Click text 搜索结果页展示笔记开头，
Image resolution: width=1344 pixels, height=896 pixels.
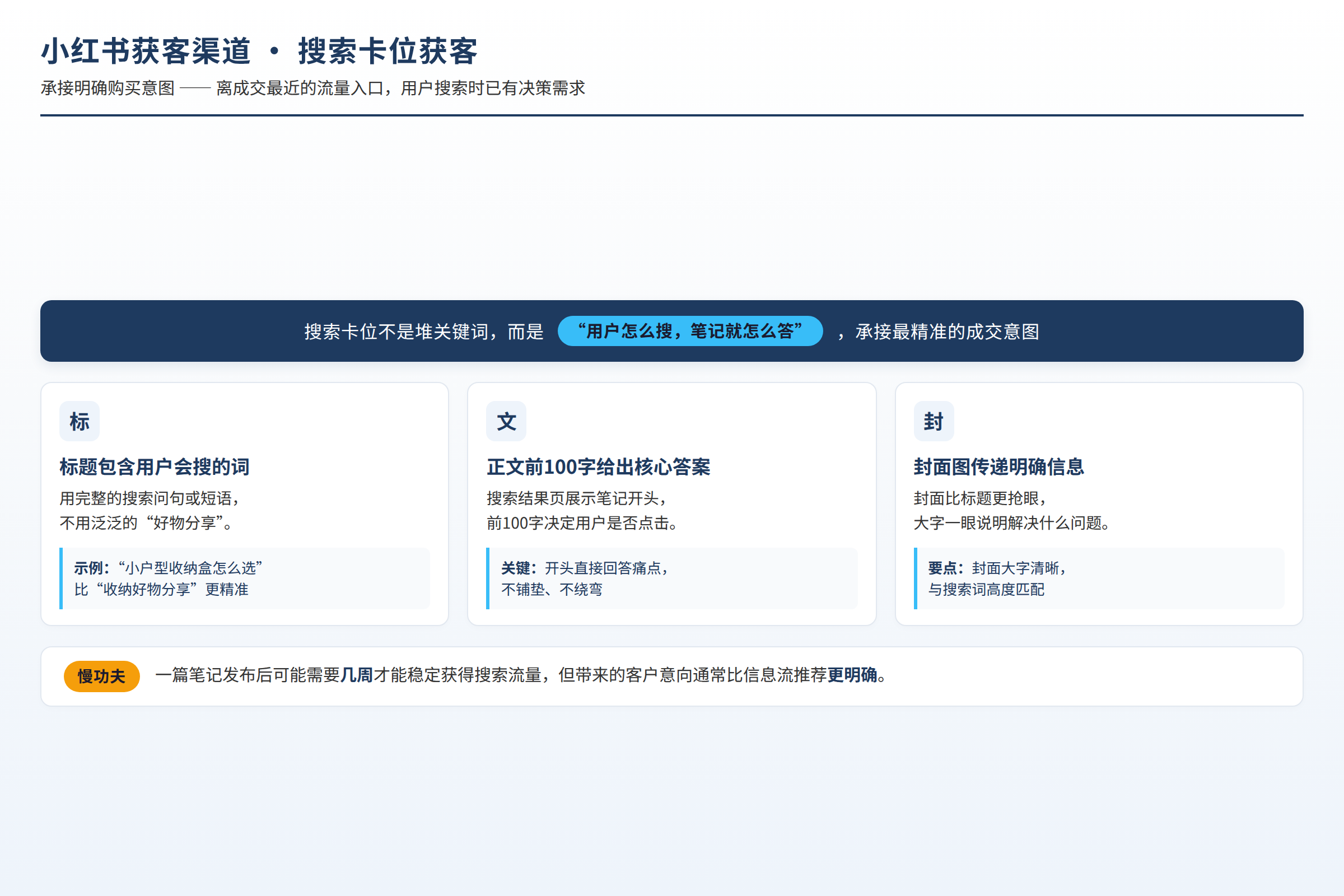pos(578,498)
